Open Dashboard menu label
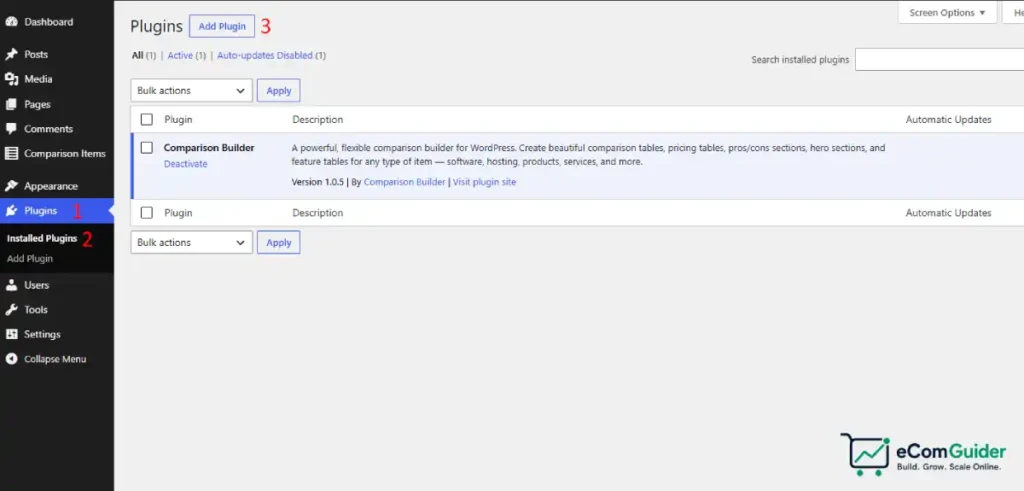The image size is (1024, 491). coord(49,22)
